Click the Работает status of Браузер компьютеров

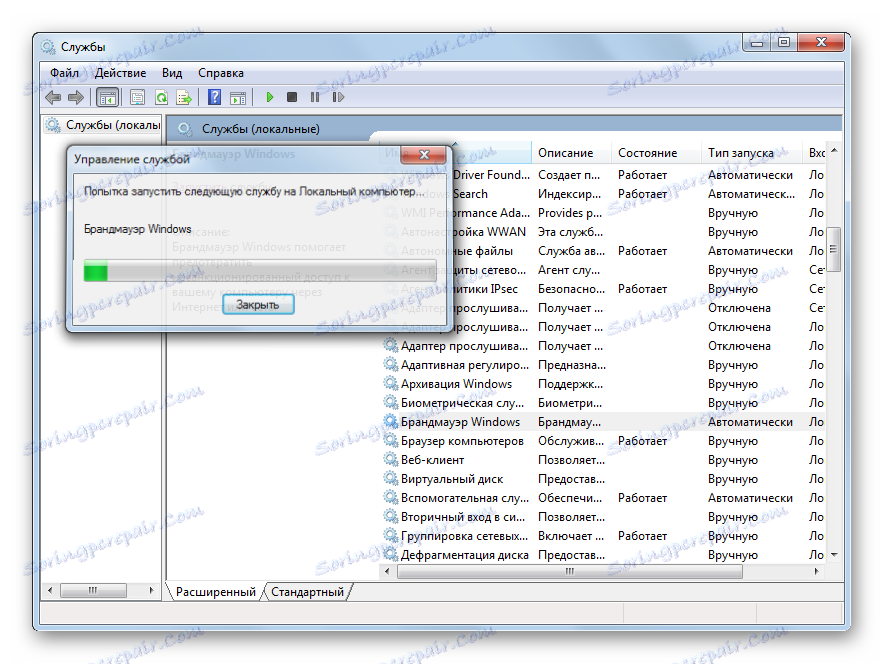(642, 441)
